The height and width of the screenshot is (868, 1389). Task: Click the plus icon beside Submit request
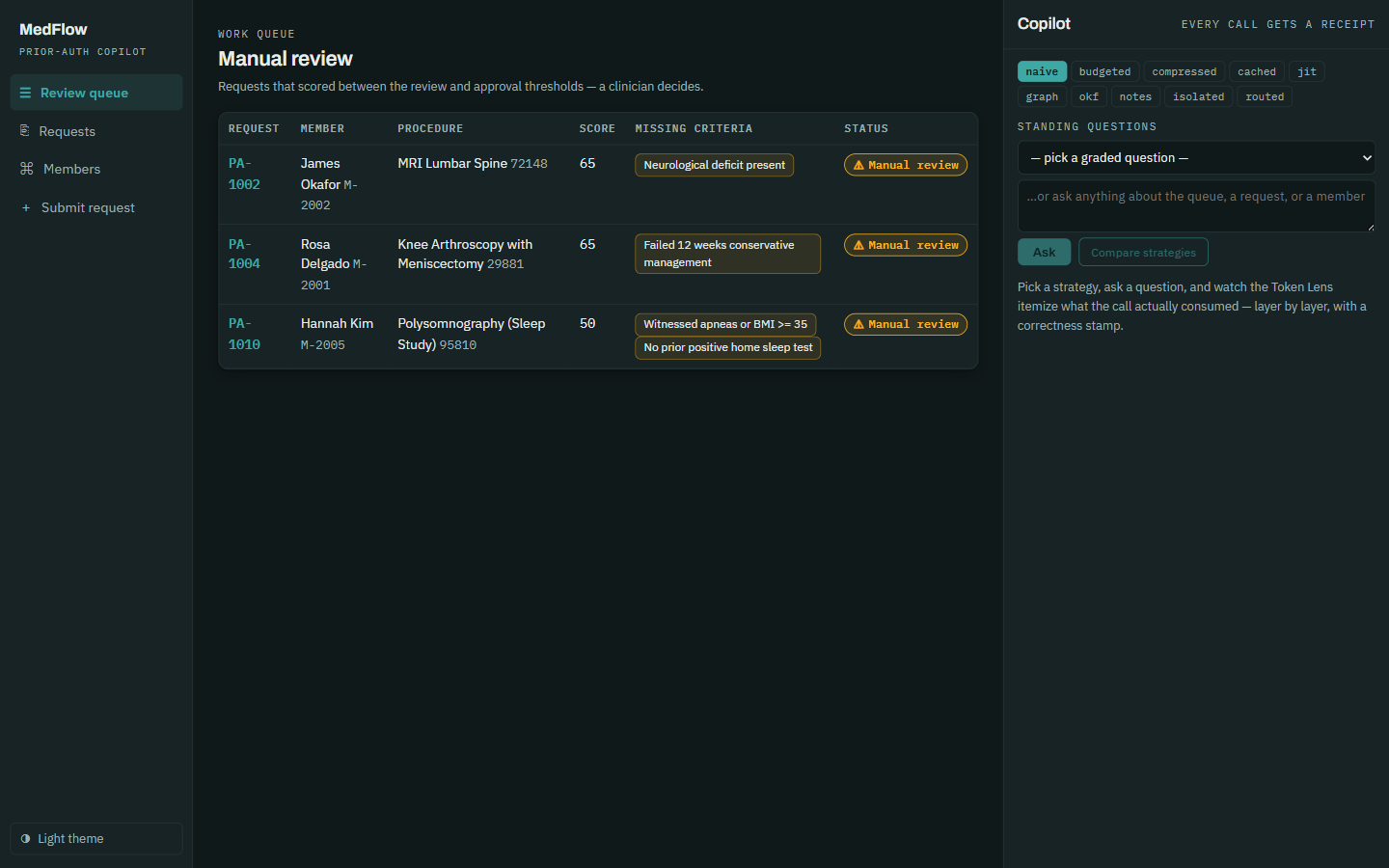pyautogui.click(x=26, y=207)
